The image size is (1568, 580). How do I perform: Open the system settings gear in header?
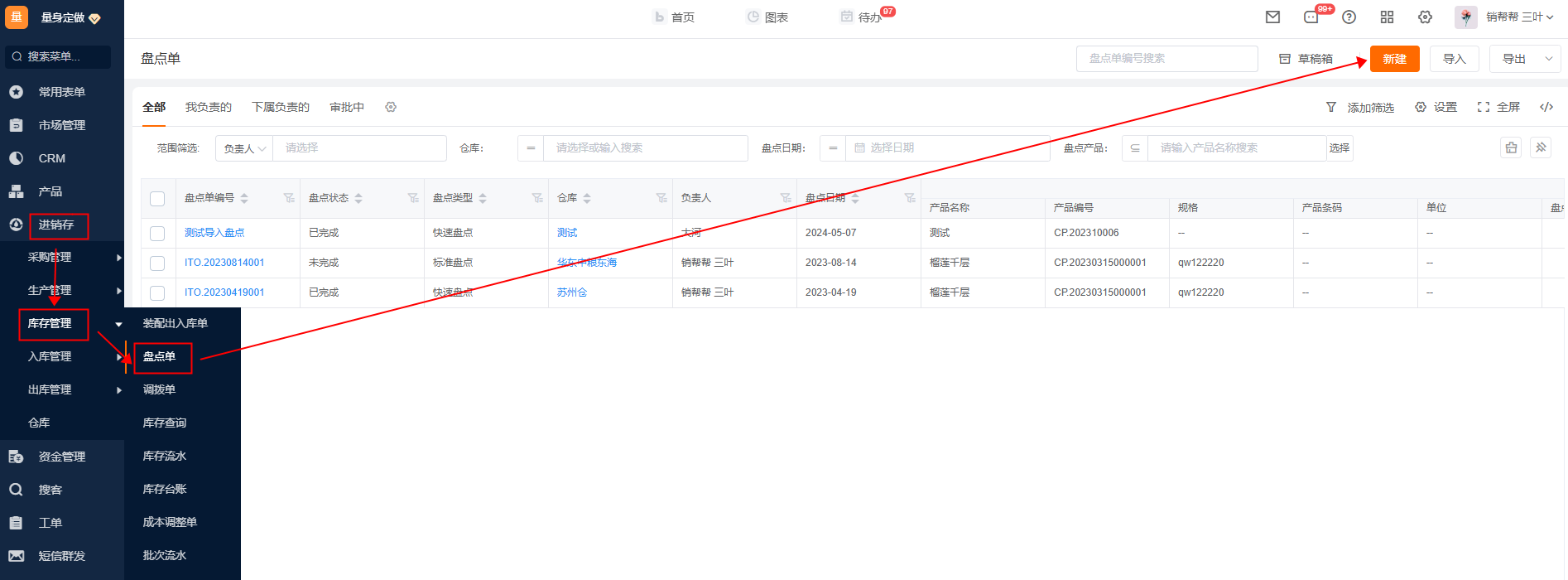[1425, 17]
